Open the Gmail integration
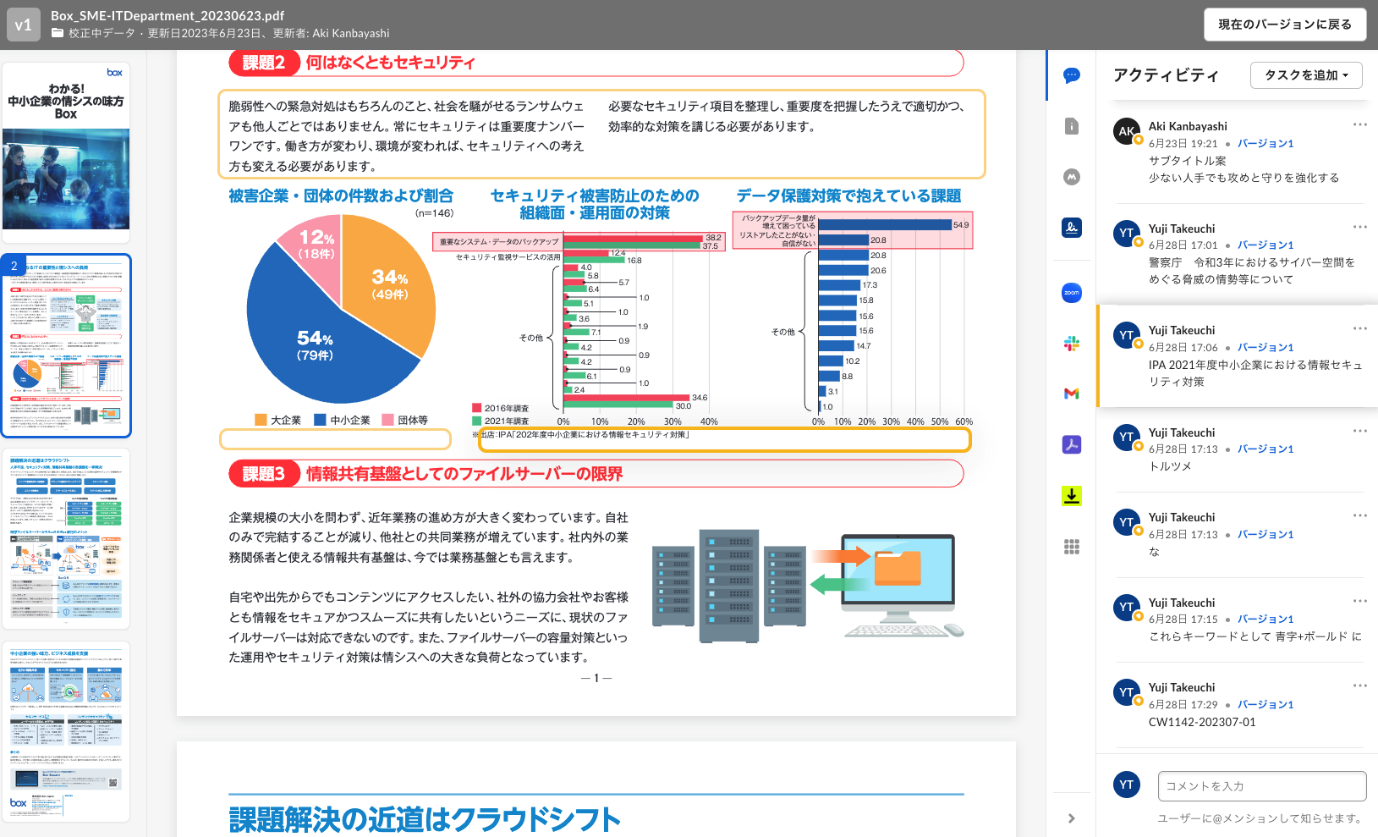The width and height of the screenshot is (1378, 837). 1071,394
